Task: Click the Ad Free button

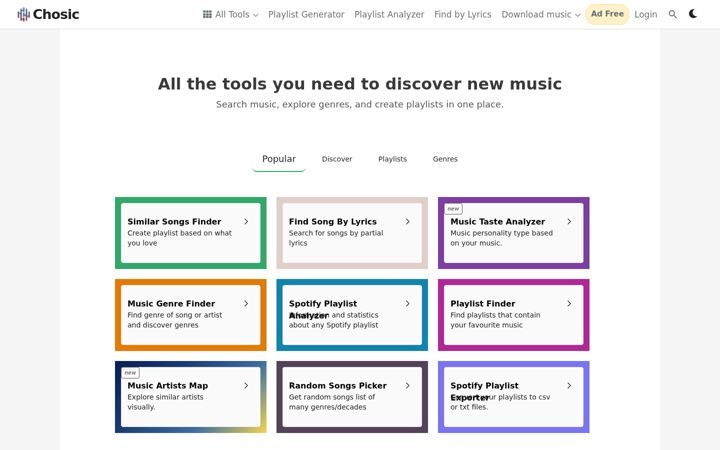Action: [607, 14]
